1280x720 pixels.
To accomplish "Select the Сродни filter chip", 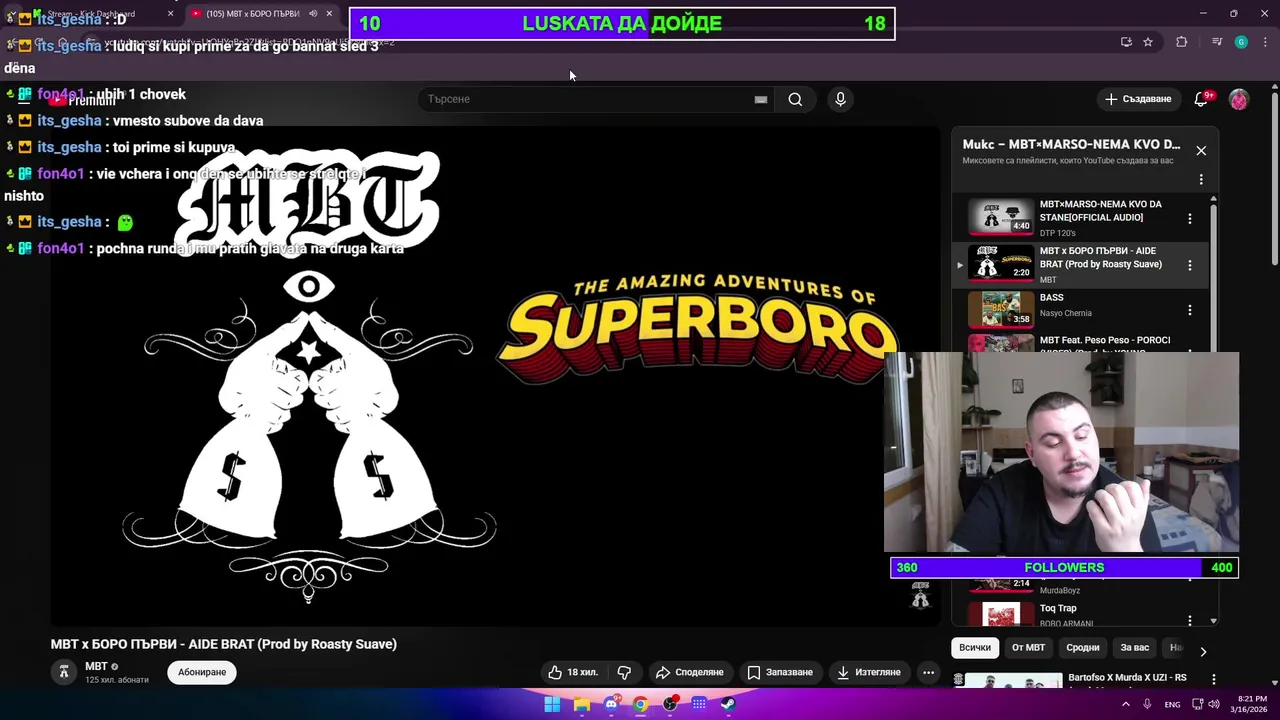I will (x=1082, y=648).
